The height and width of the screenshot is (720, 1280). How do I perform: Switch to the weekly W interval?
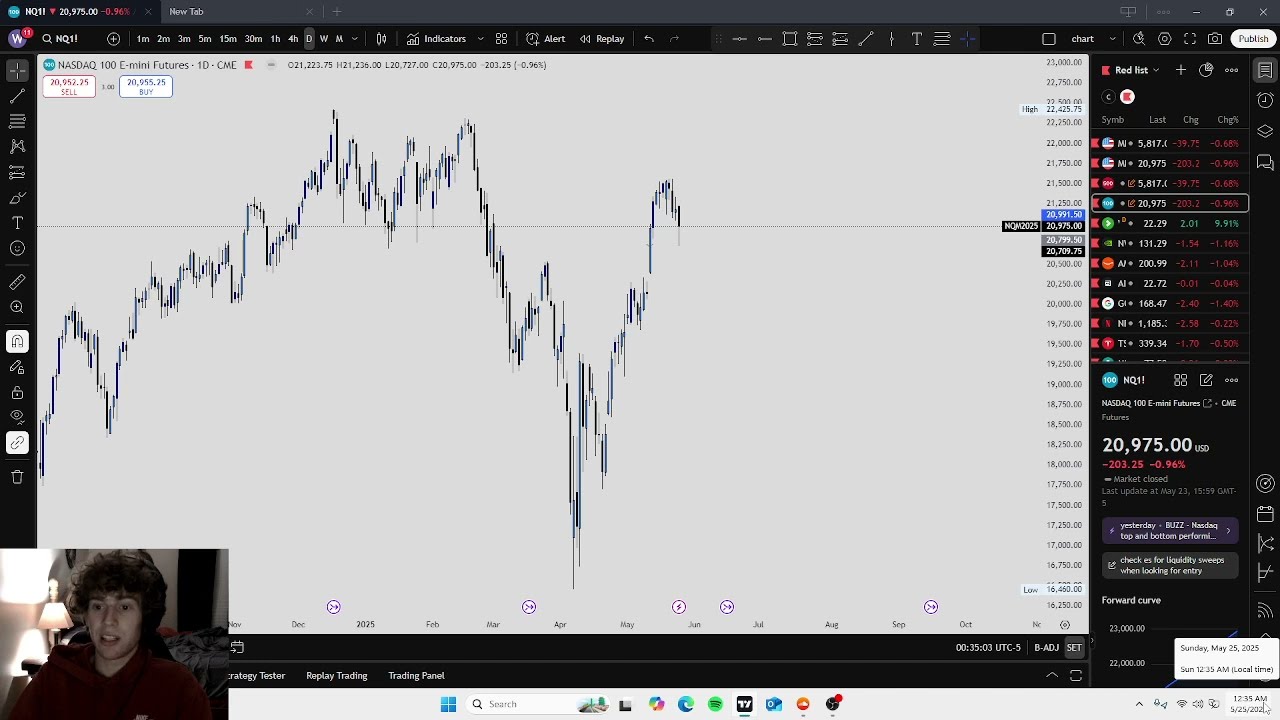pos(324,39)
